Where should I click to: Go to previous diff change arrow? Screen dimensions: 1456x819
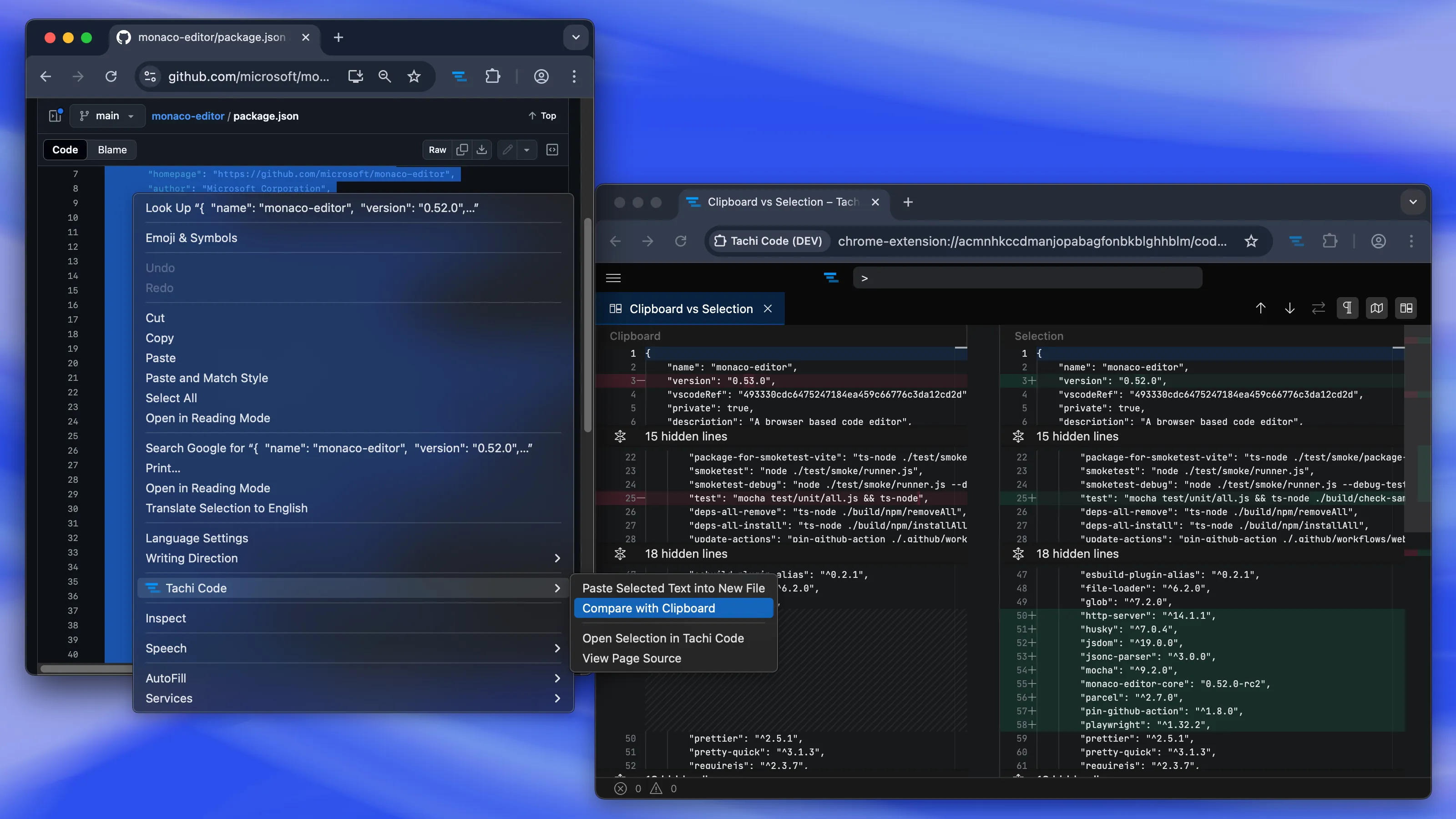(1260, 308)
